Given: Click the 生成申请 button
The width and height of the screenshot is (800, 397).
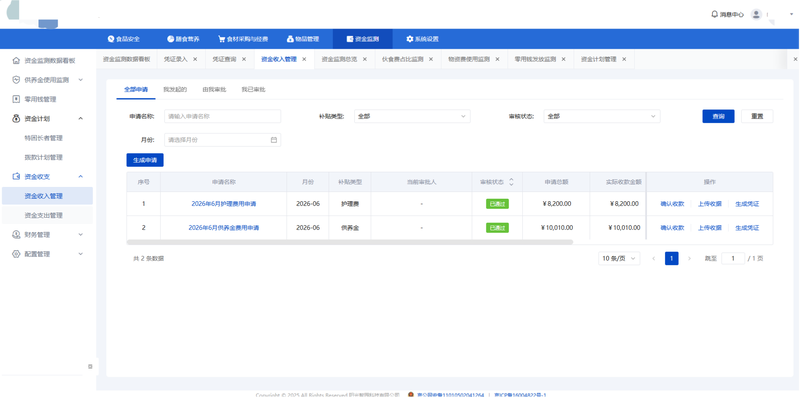Looking at the screenshot, I should tap(145, 160).
